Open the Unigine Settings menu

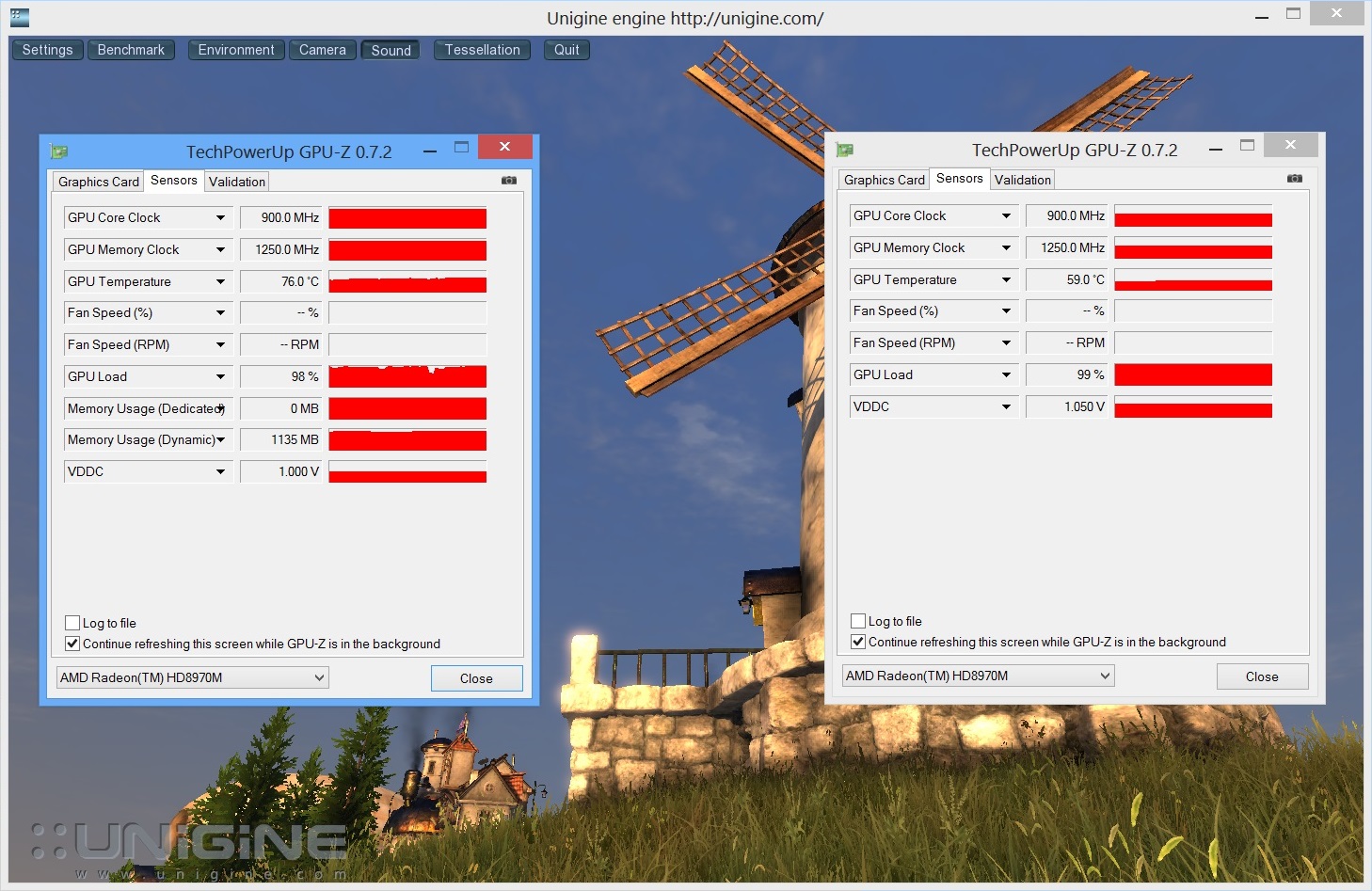(48, 50)
